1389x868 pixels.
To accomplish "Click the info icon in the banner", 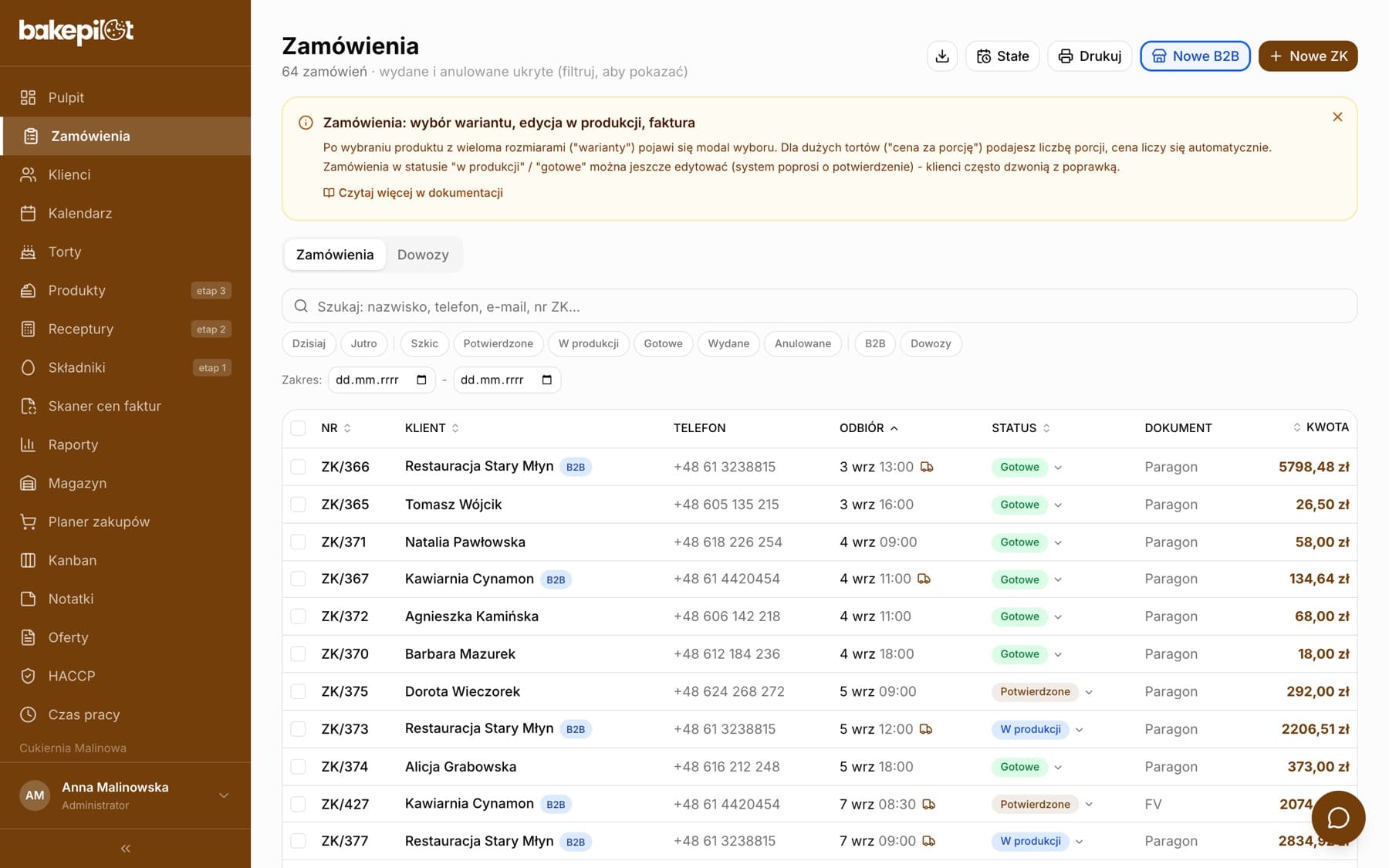I will click(306, 123).
